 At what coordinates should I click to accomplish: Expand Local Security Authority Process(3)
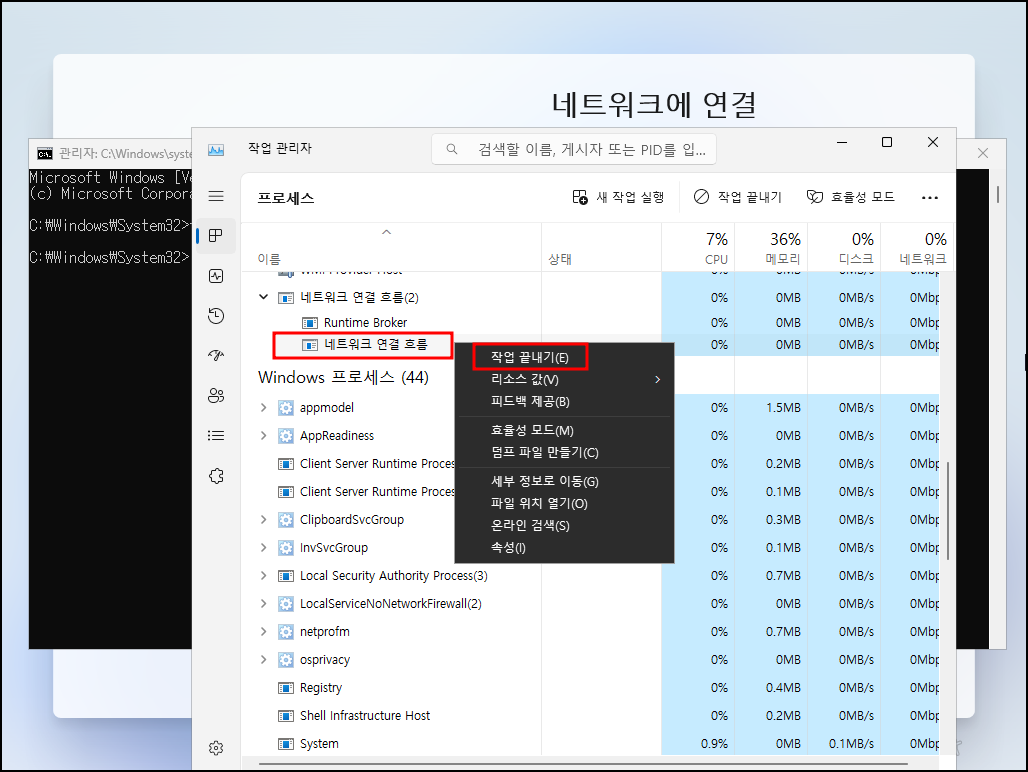264,576
